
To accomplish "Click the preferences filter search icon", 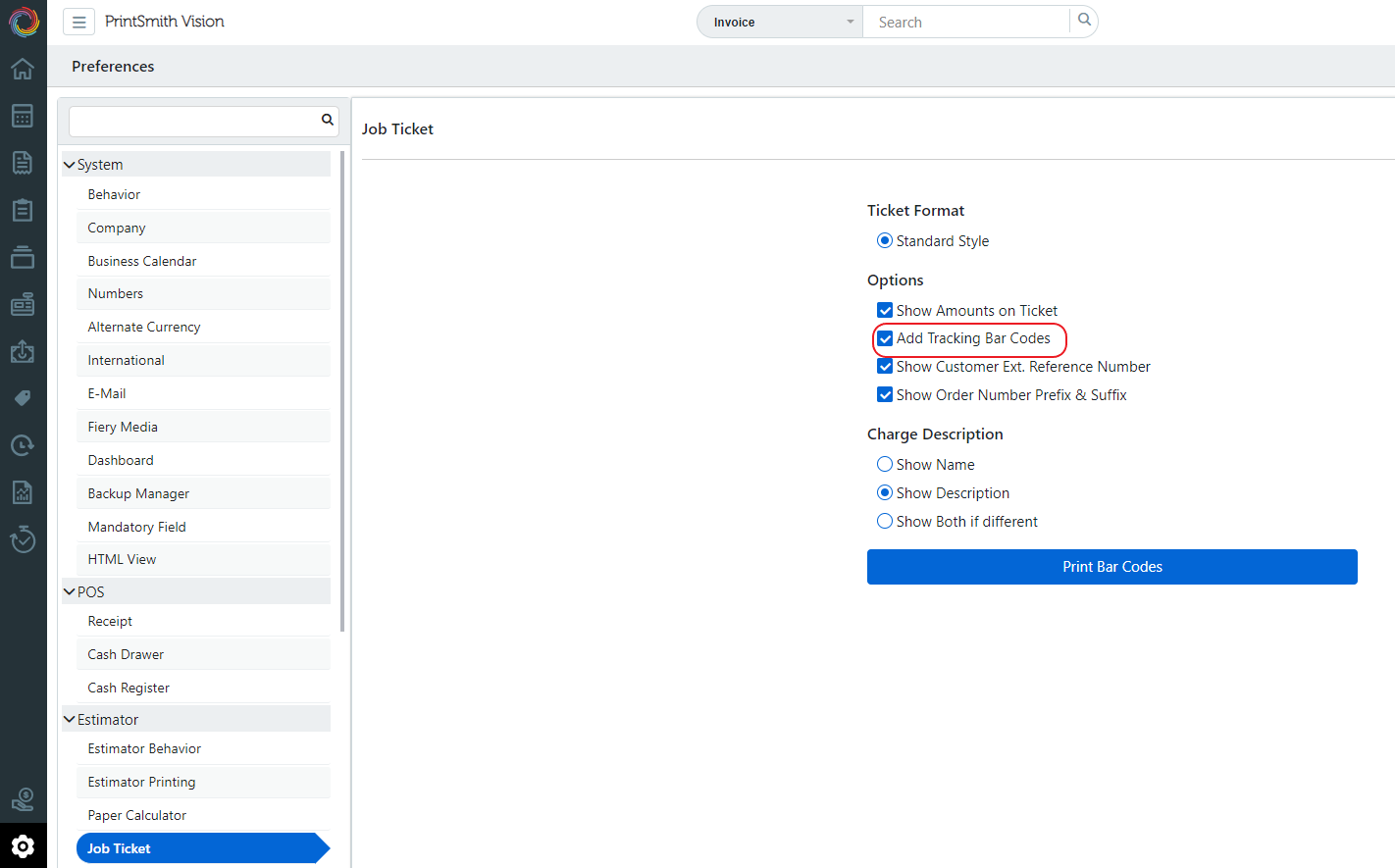I will tap(328, 120).
